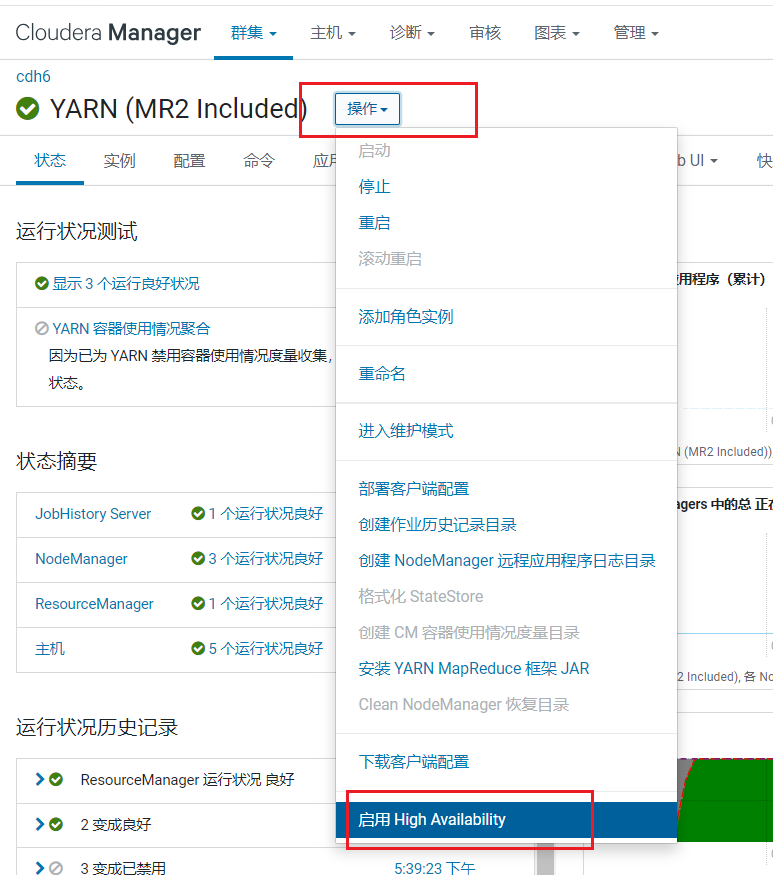Expand the 2 变成良好 history entry
Viewport: 773px width, 875px height.
coord(40,824)
